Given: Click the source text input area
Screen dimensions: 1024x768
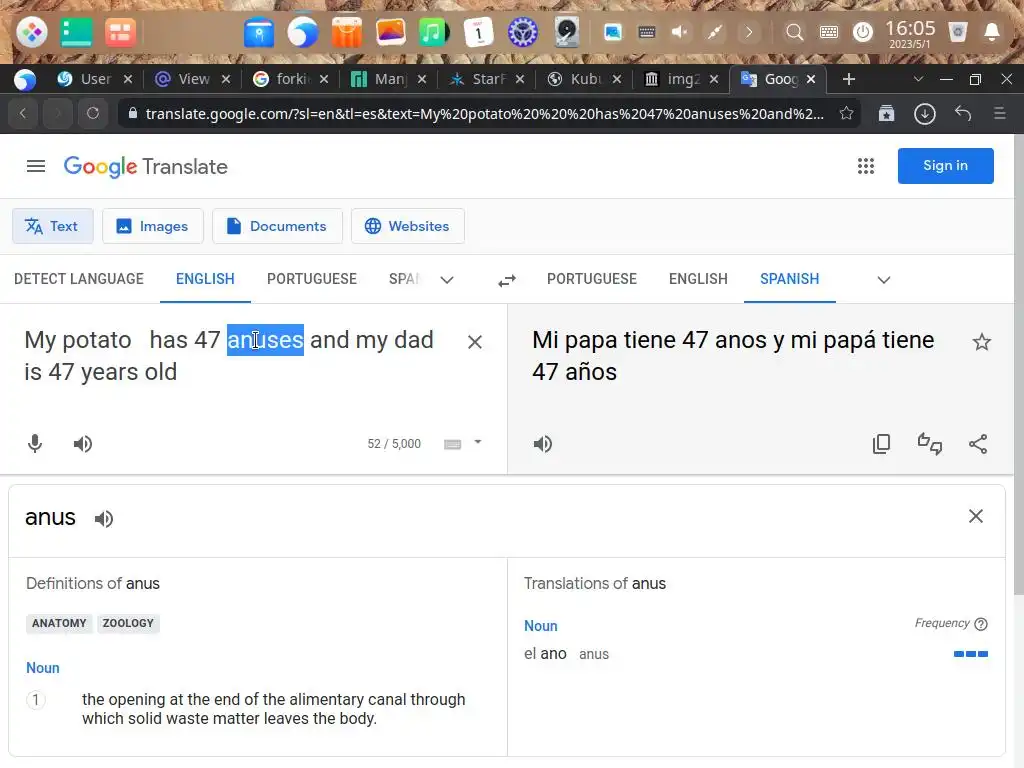Looking at the screenshot, I should click(235, 356).
